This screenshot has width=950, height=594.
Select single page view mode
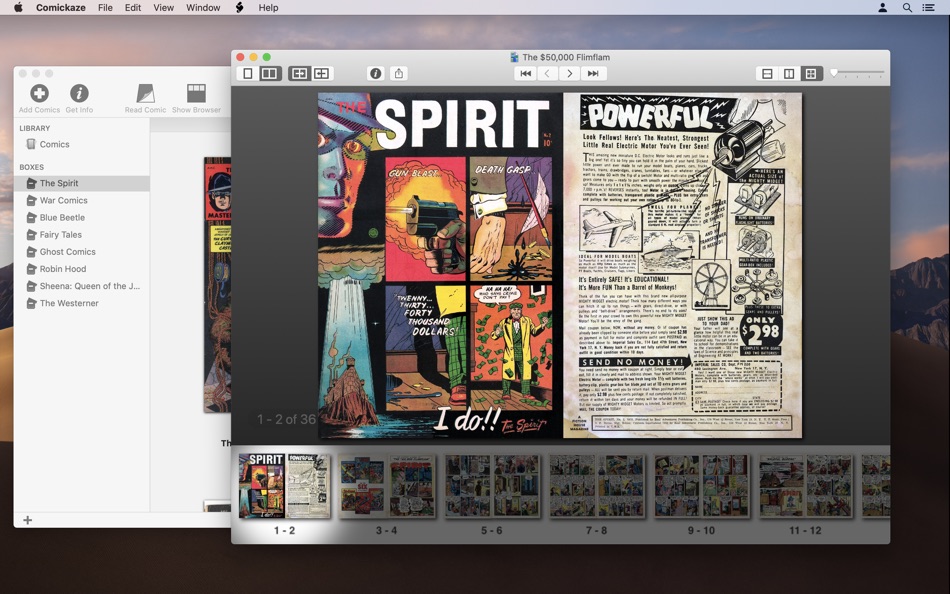click(247, 73)
